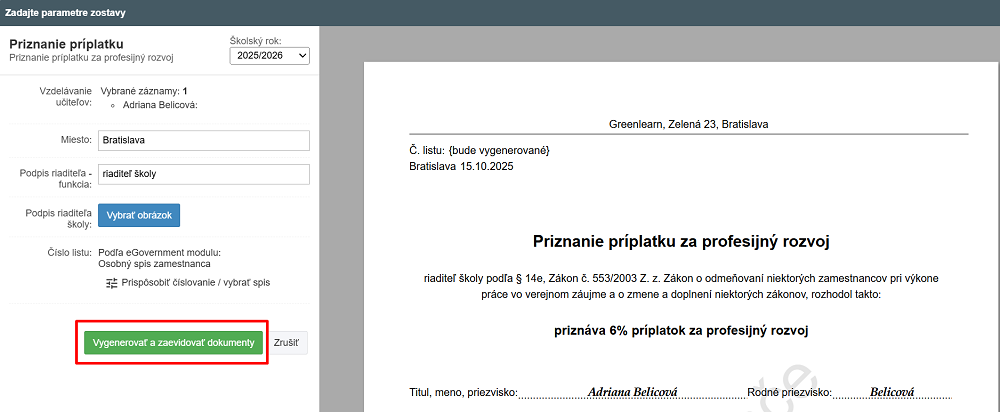
Task: Click the Zadajte parametre zostavy title bar
Action: click(x=66, y=12)
